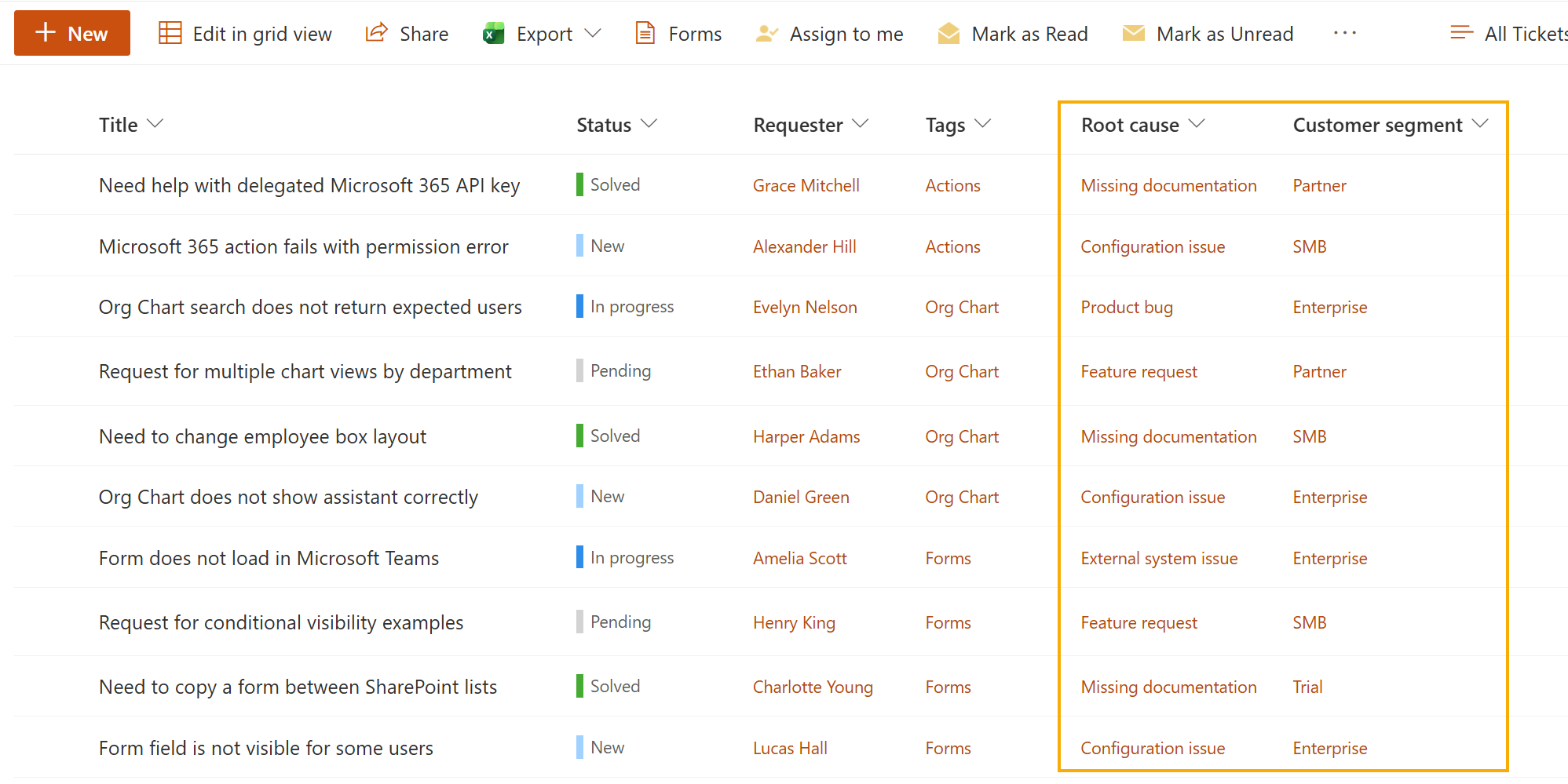1568x784 pixels.
Task: Open Title column header menu
Action: (131, 125)
